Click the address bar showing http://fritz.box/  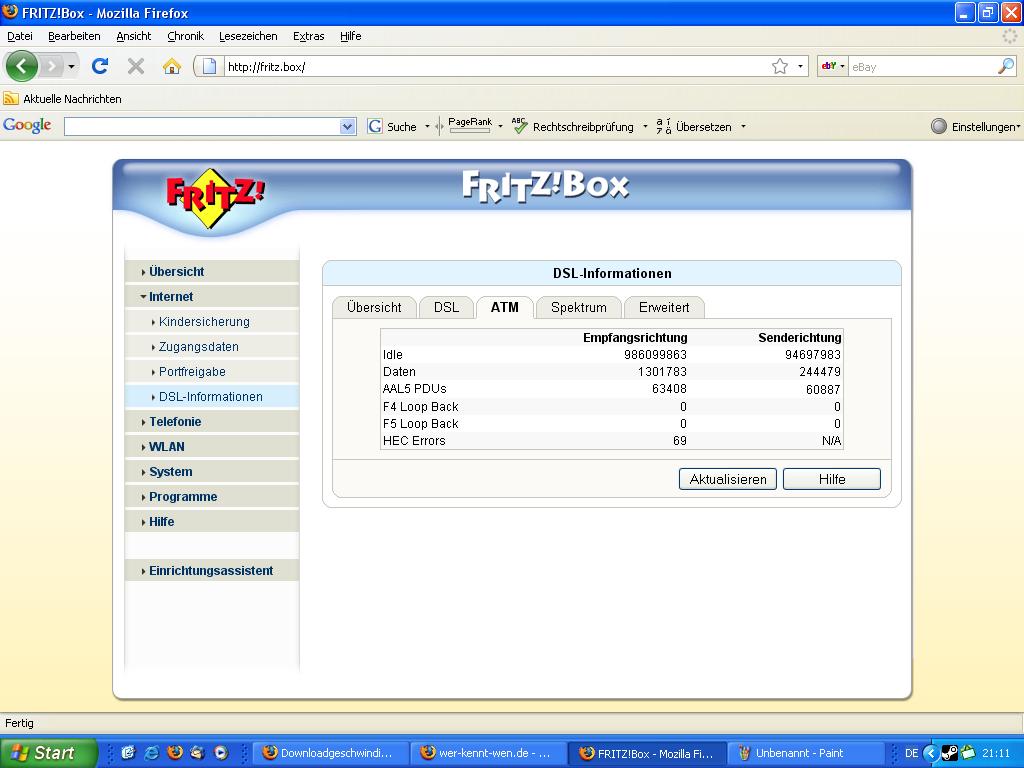click(x=496, y=67)
